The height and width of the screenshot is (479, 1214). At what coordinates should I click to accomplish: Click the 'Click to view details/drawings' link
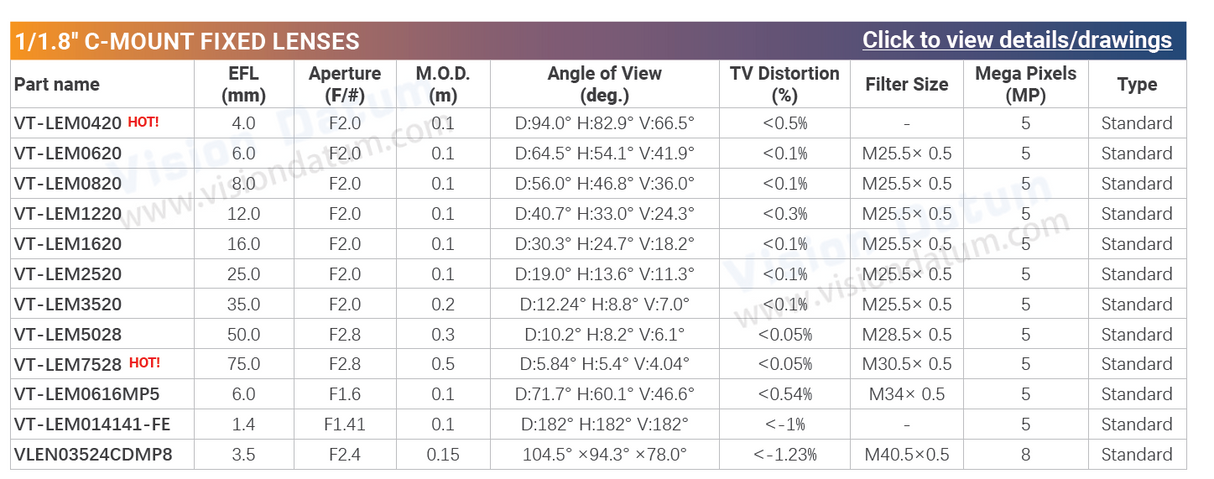point(1016,40)
